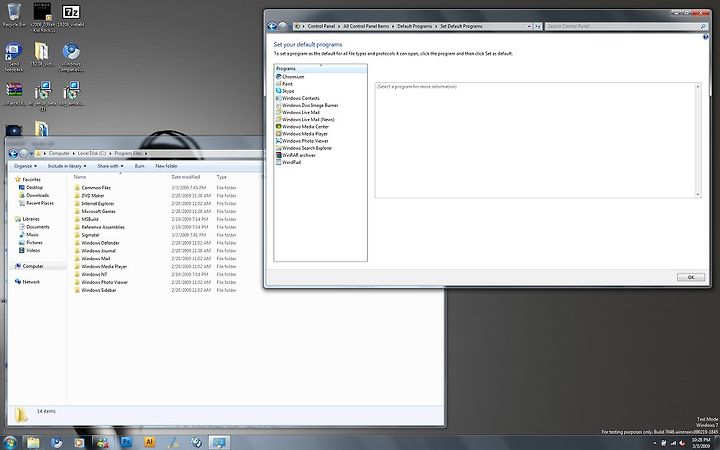Click Local Disk (C:) in Explorer breadcrumb
Screen dimensions: 720x450
tap(91, 153)
